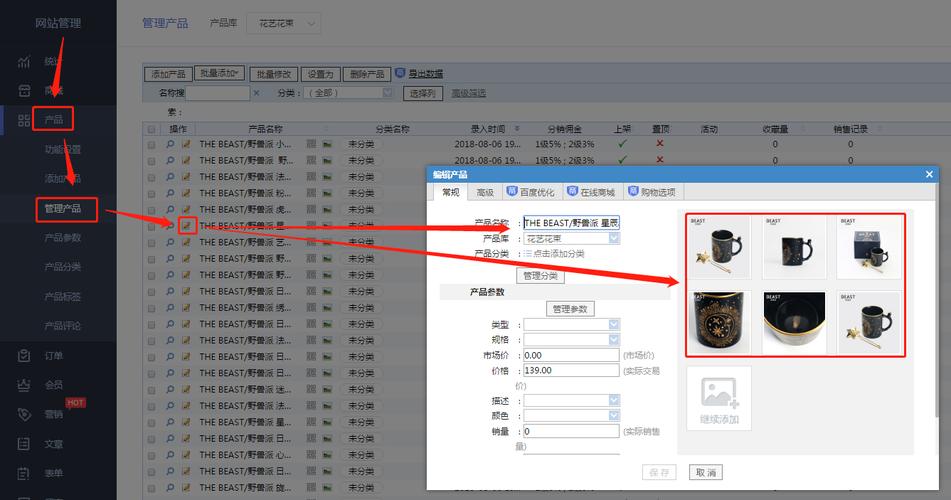Screen dimensions: 951x500
Task: Close the 编辑产品 dialog with the X
Action: tap(929, 175)
